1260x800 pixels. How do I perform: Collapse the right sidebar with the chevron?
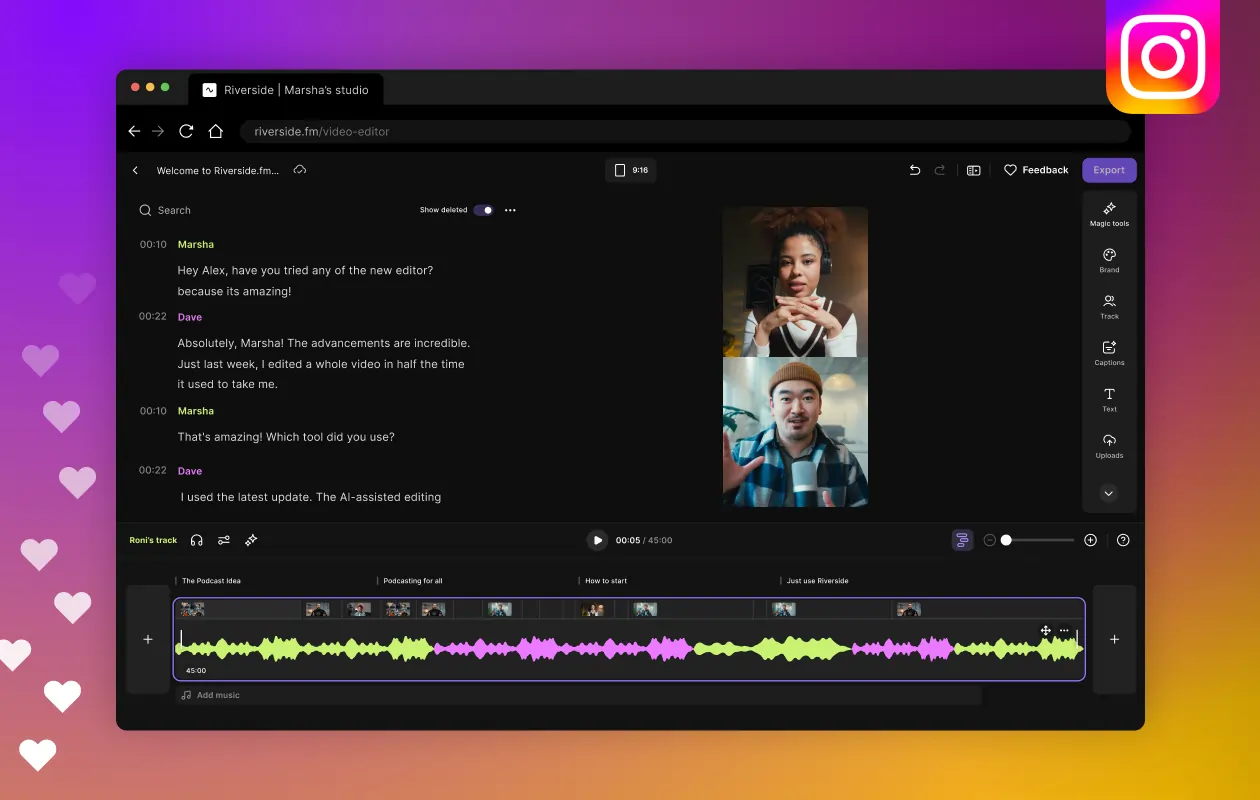point(1108,493)
